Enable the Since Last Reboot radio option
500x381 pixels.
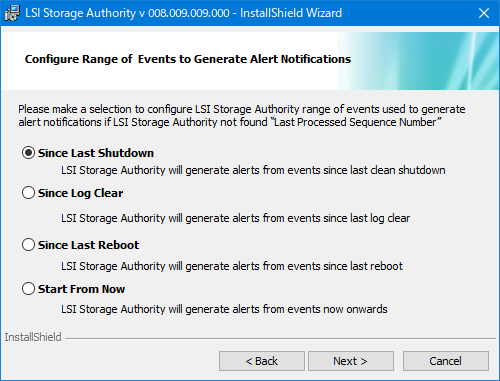coord(28,245)
